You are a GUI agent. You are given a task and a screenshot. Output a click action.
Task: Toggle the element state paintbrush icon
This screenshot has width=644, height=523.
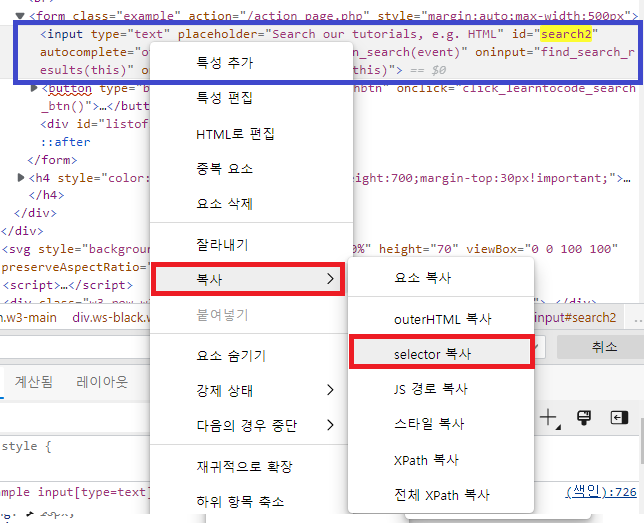pyautogui.click(x=584, y=418)
